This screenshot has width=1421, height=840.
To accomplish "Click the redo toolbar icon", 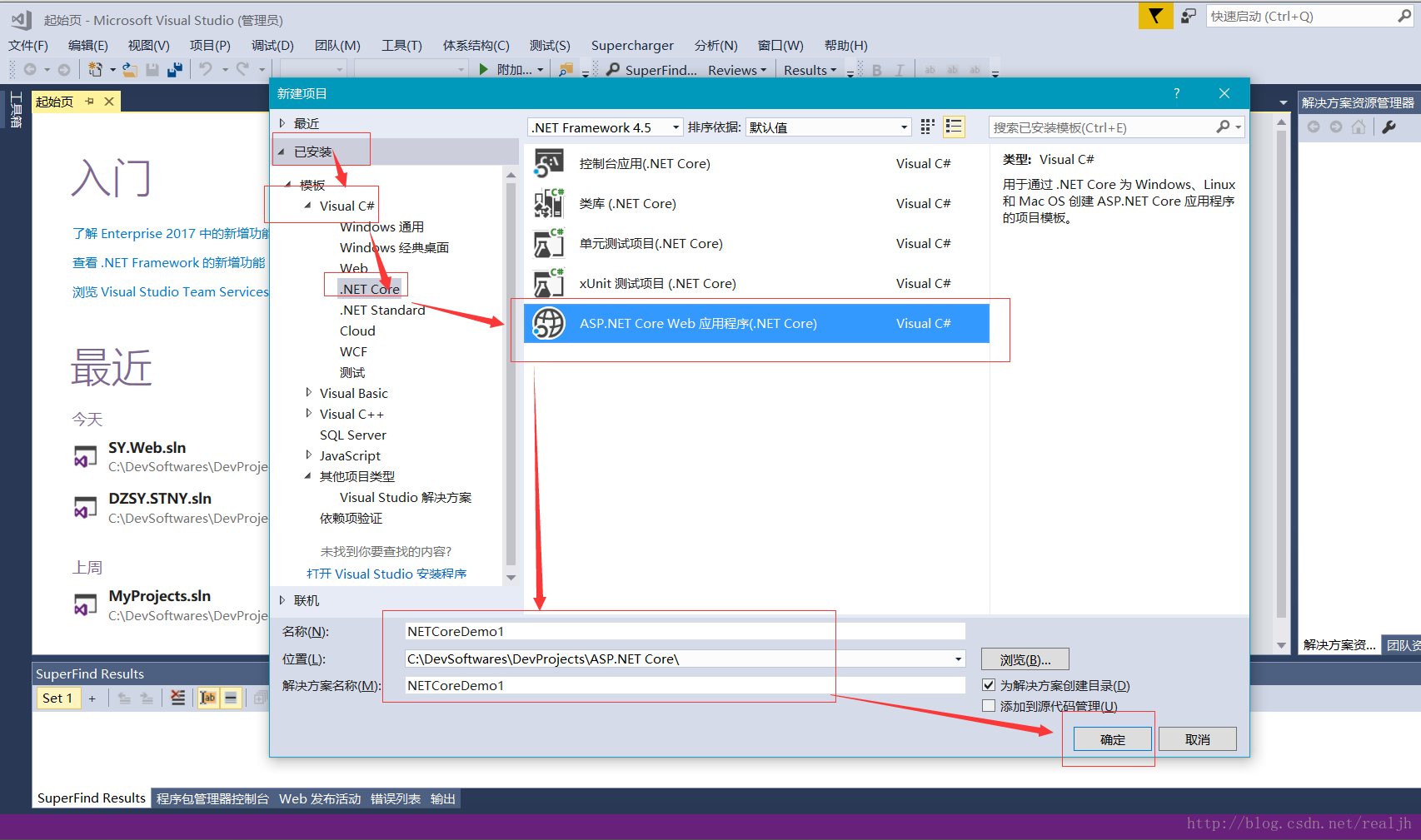I will [242, 70].
